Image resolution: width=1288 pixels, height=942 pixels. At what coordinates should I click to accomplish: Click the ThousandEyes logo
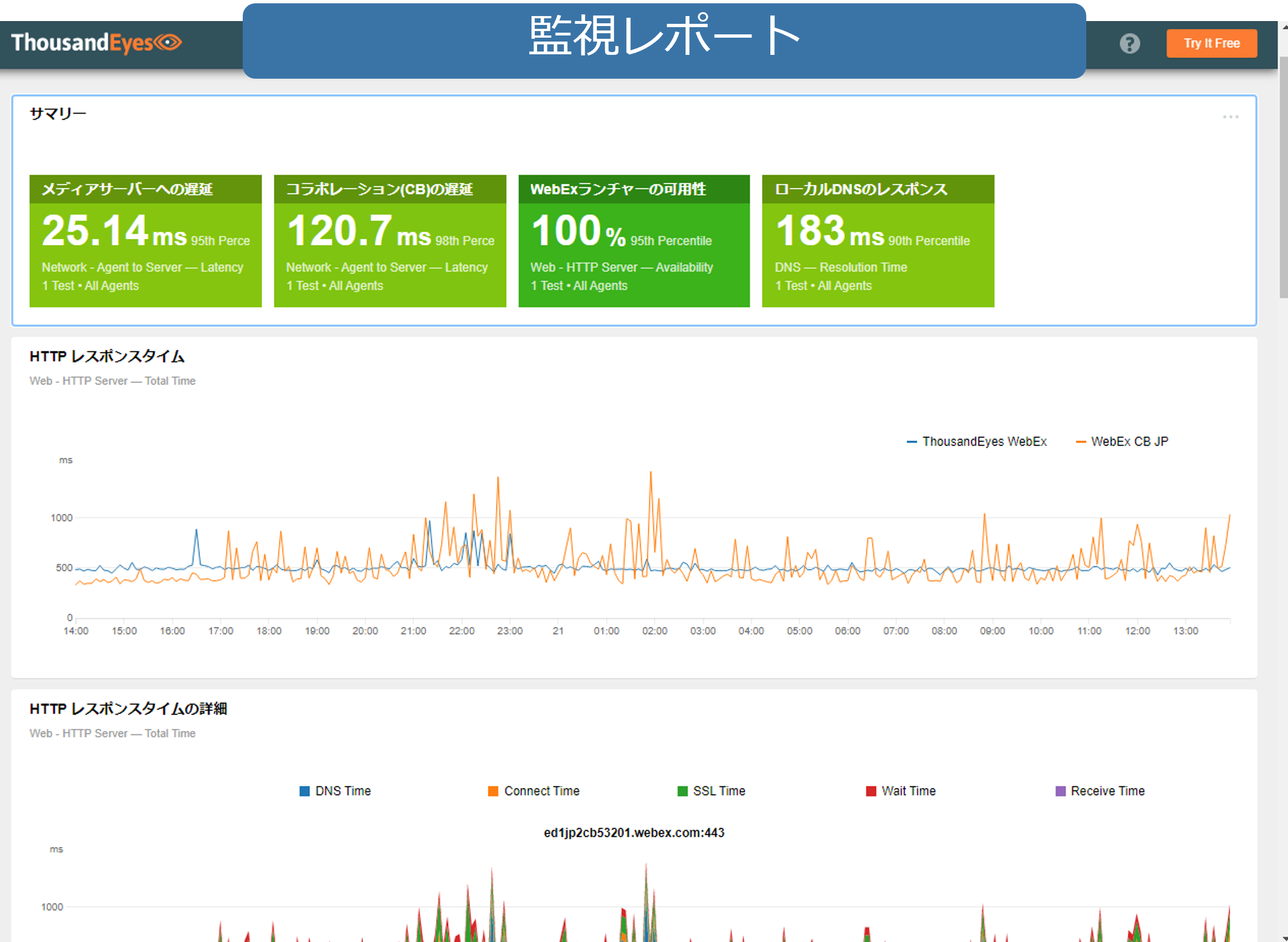[x=96, y=43]
